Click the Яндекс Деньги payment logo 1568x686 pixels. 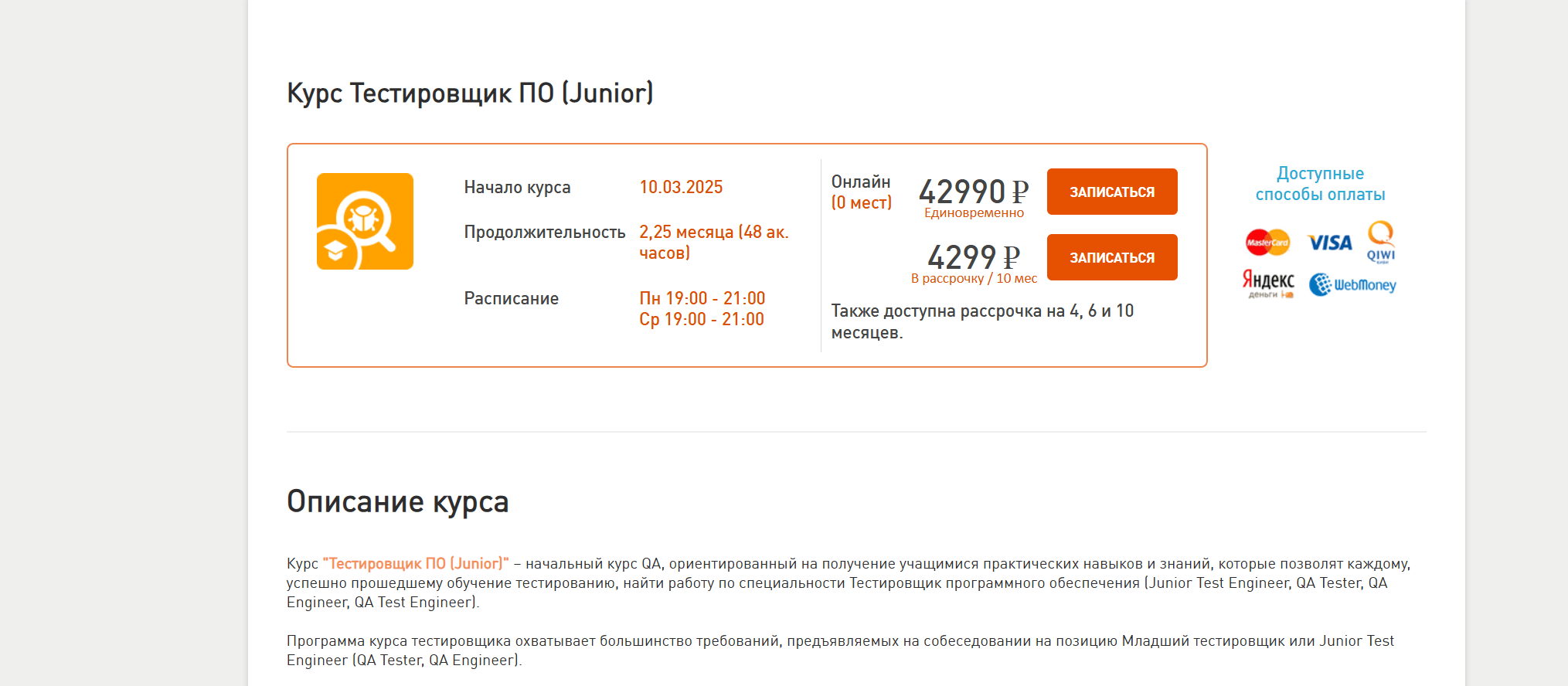(1268, 284)
